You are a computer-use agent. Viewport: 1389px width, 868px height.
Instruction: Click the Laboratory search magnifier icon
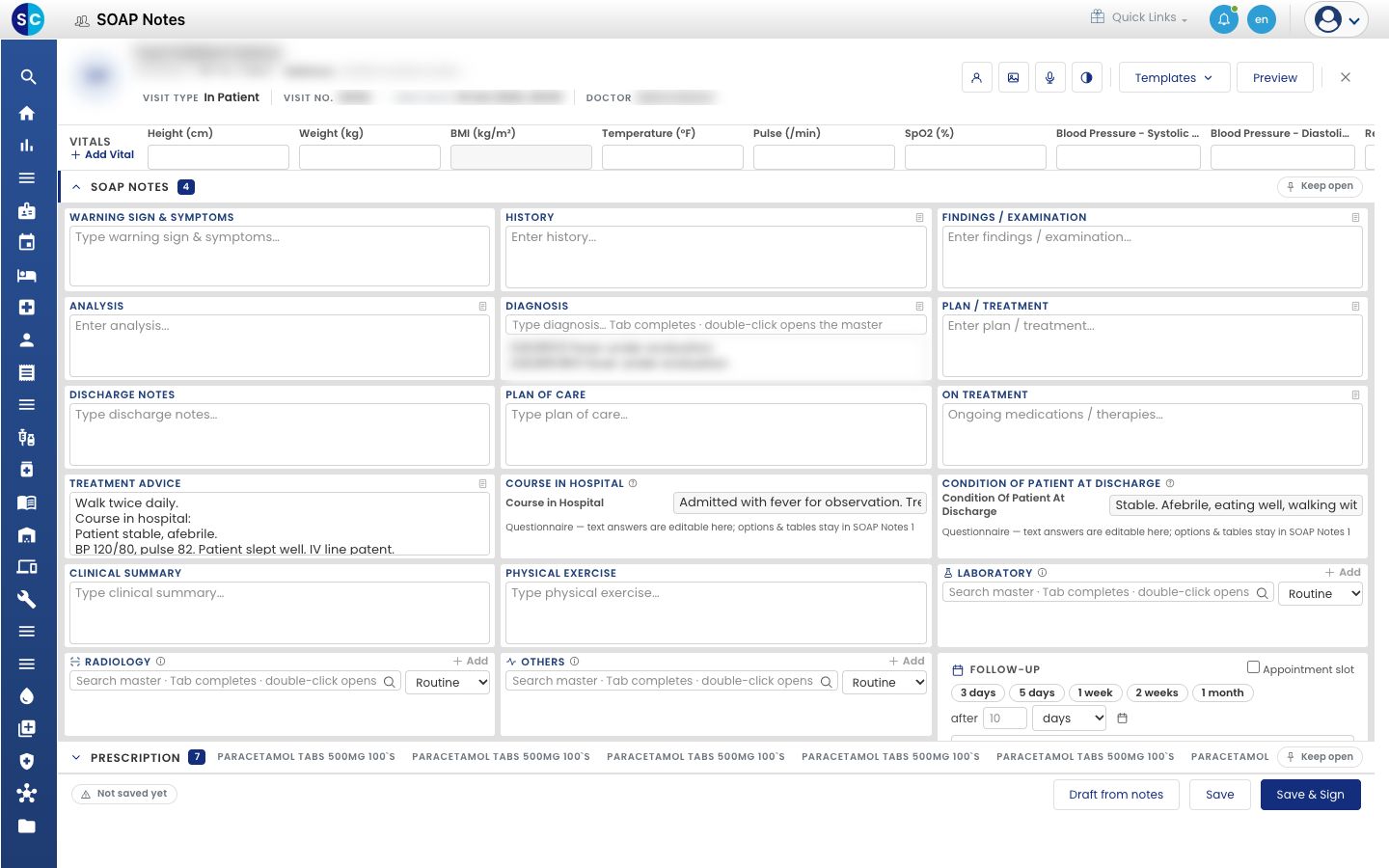[1263, 593]
